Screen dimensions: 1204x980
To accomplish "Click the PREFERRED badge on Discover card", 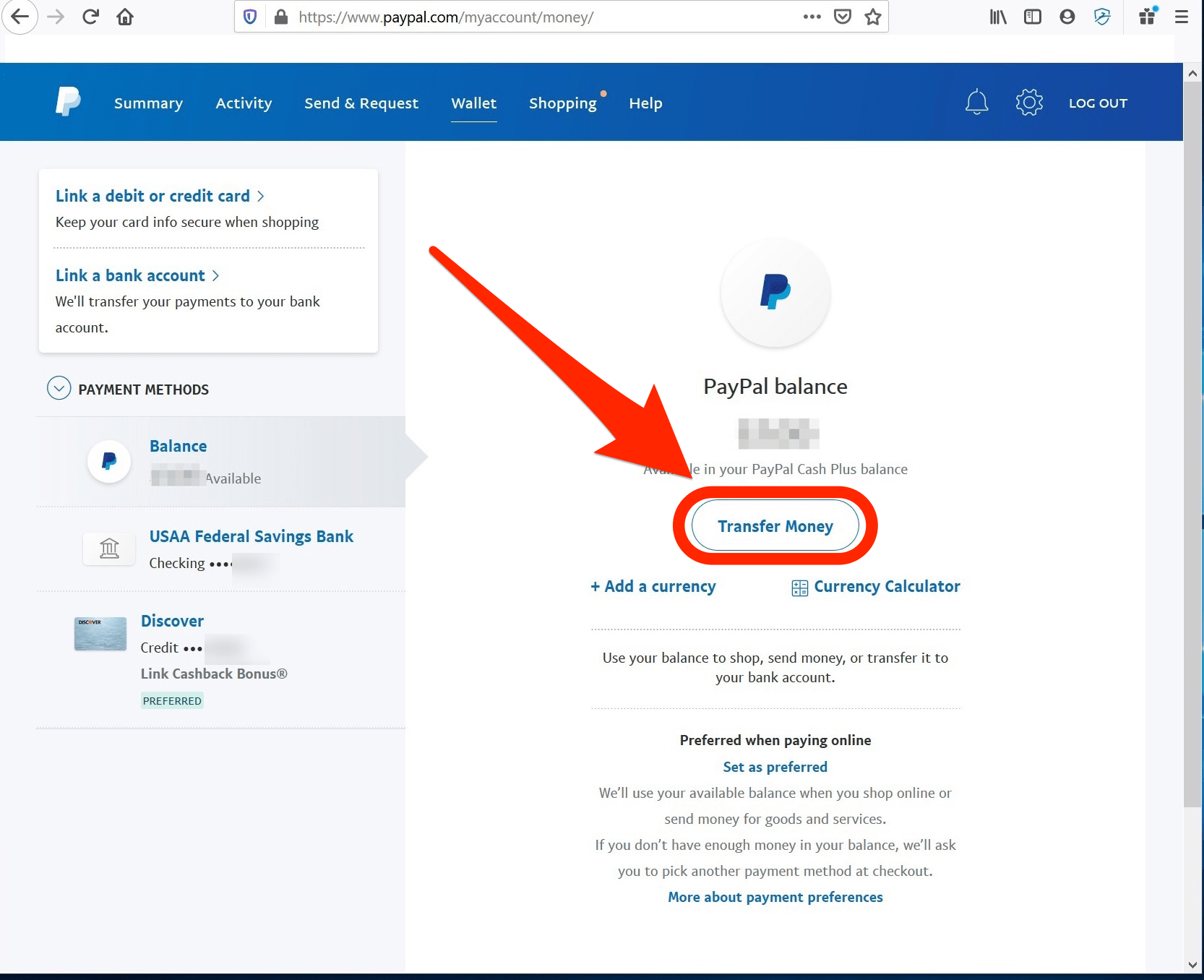I will (x=172, y=700).
